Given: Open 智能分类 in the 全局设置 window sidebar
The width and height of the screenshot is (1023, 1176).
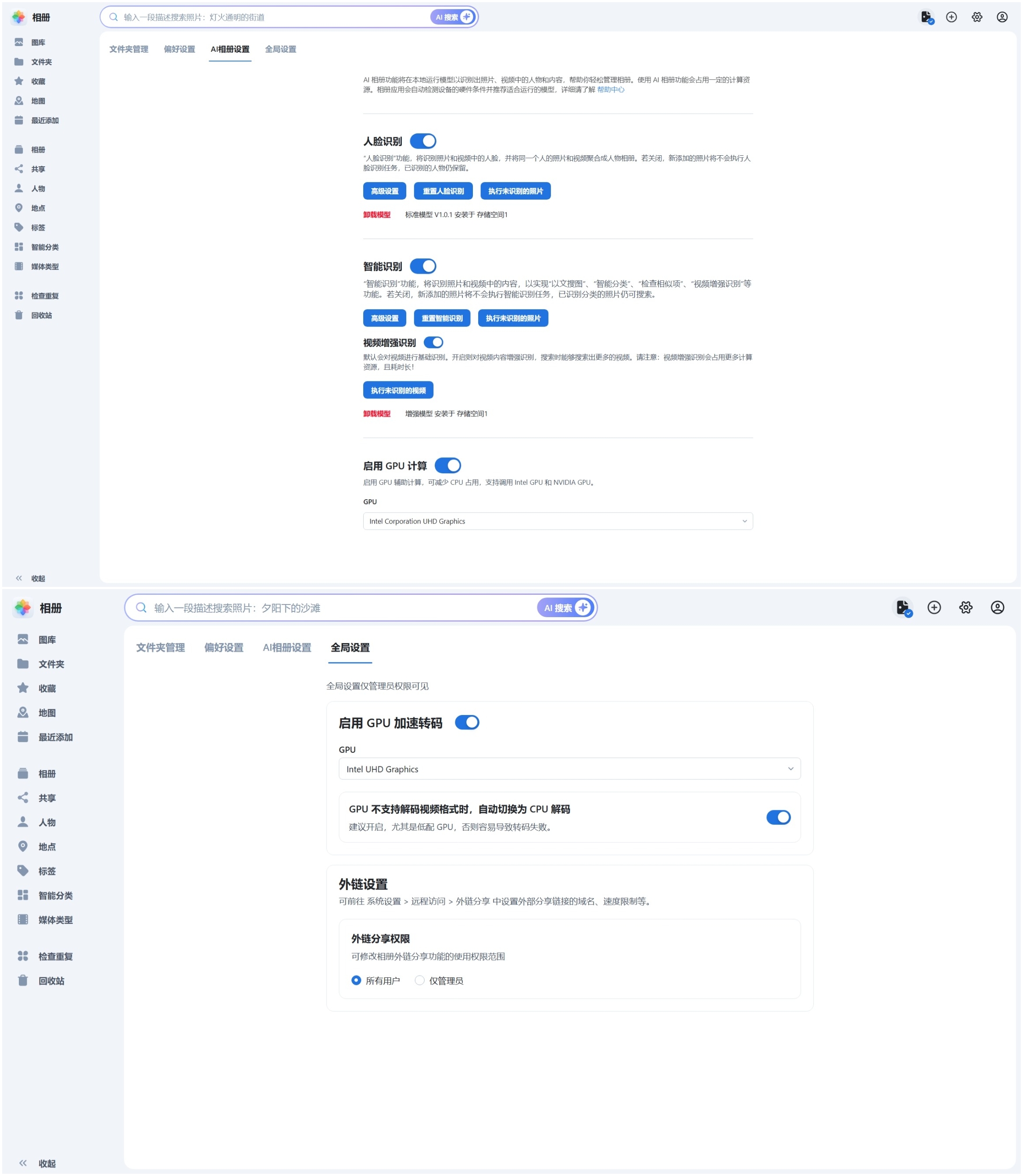Looking at the screenshot, I should (x=55, y=895).
